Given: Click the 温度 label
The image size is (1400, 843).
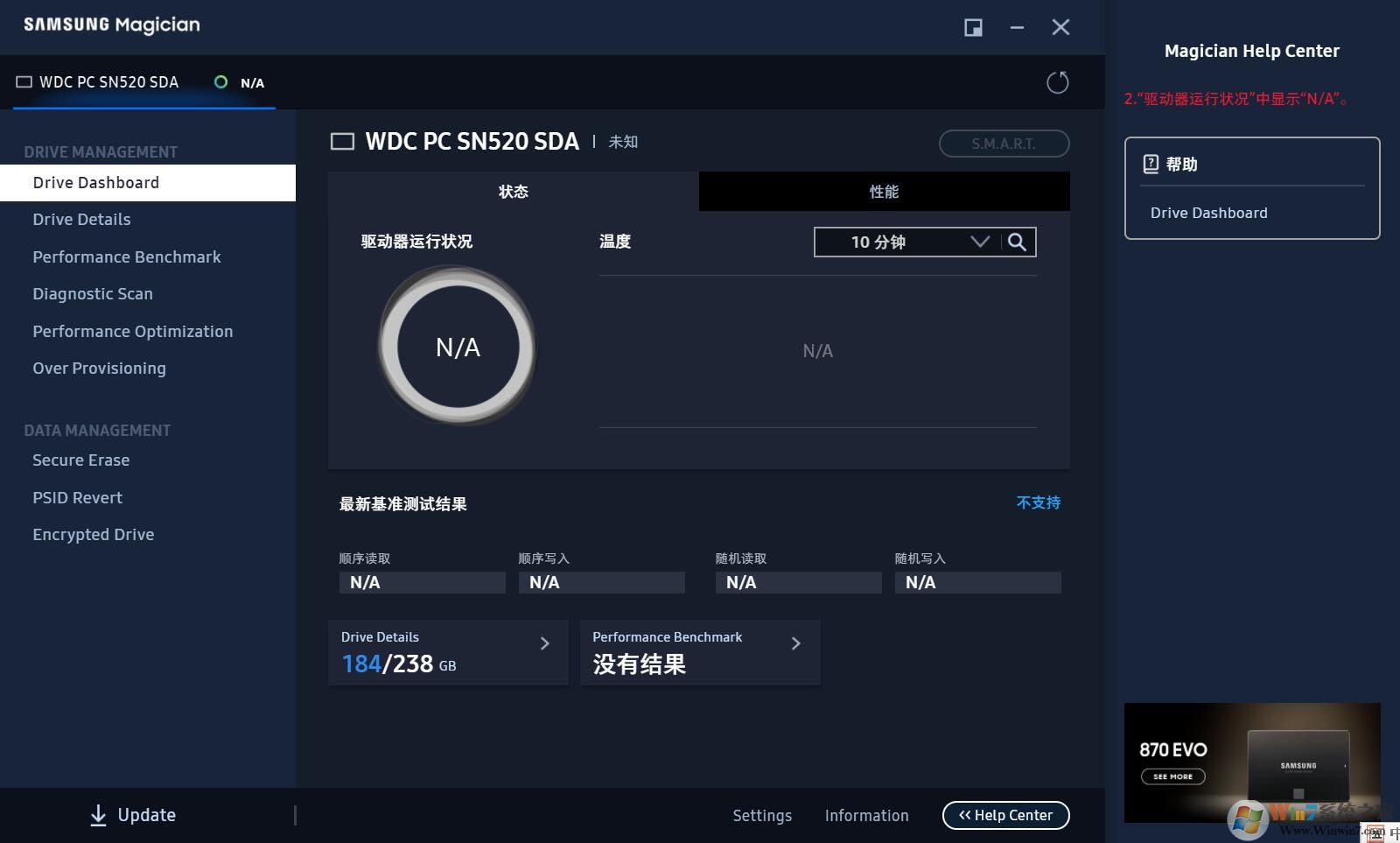Looking at the screenshot, I should pos(615,242).
